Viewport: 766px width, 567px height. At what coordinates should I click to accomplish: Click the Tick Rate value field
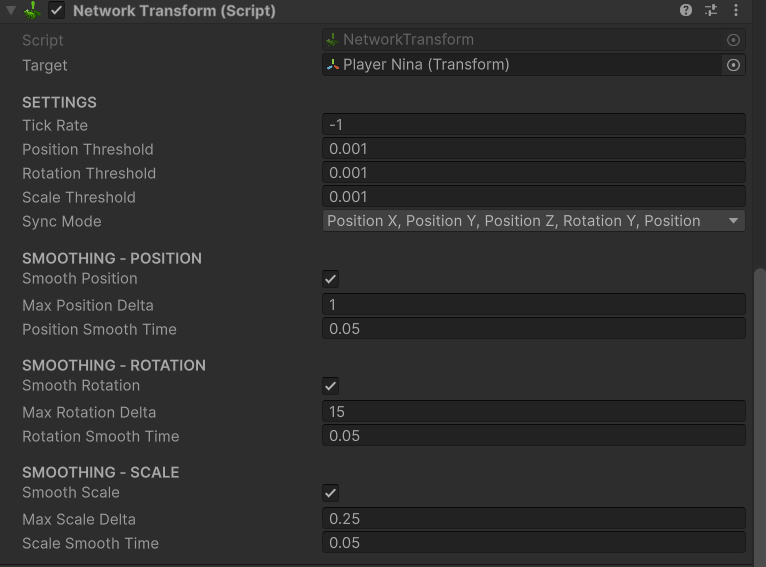[533, 125]
